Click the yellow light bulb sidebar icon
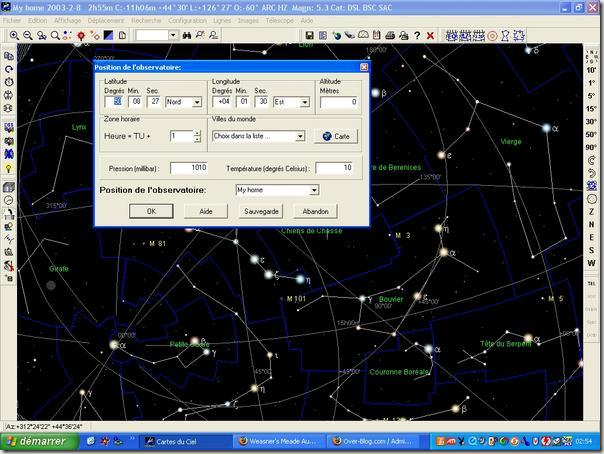 (8, 168)
